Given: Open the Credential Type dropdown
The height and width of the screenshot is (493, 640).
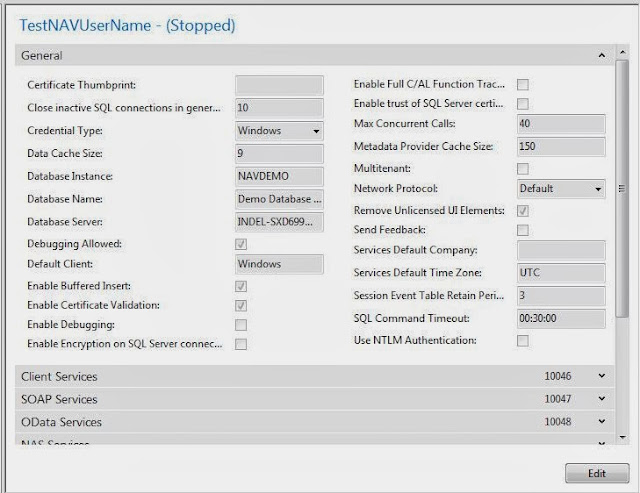Looking at the screenshot, I should click(x=279, y=131).
